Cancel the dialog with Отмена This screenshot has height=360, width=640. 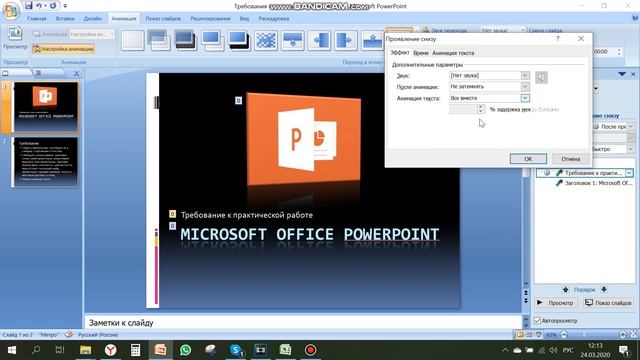571,159
